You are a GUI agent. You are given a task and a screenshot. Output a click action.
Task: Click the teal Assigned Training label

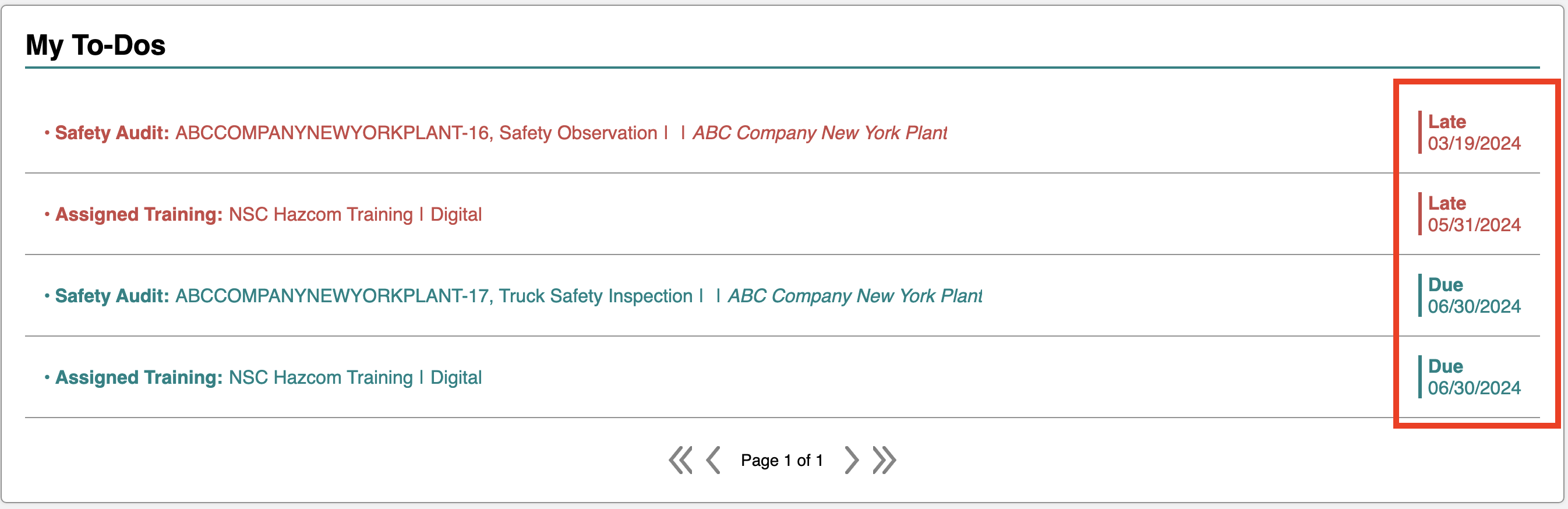[x=139, y=377]
